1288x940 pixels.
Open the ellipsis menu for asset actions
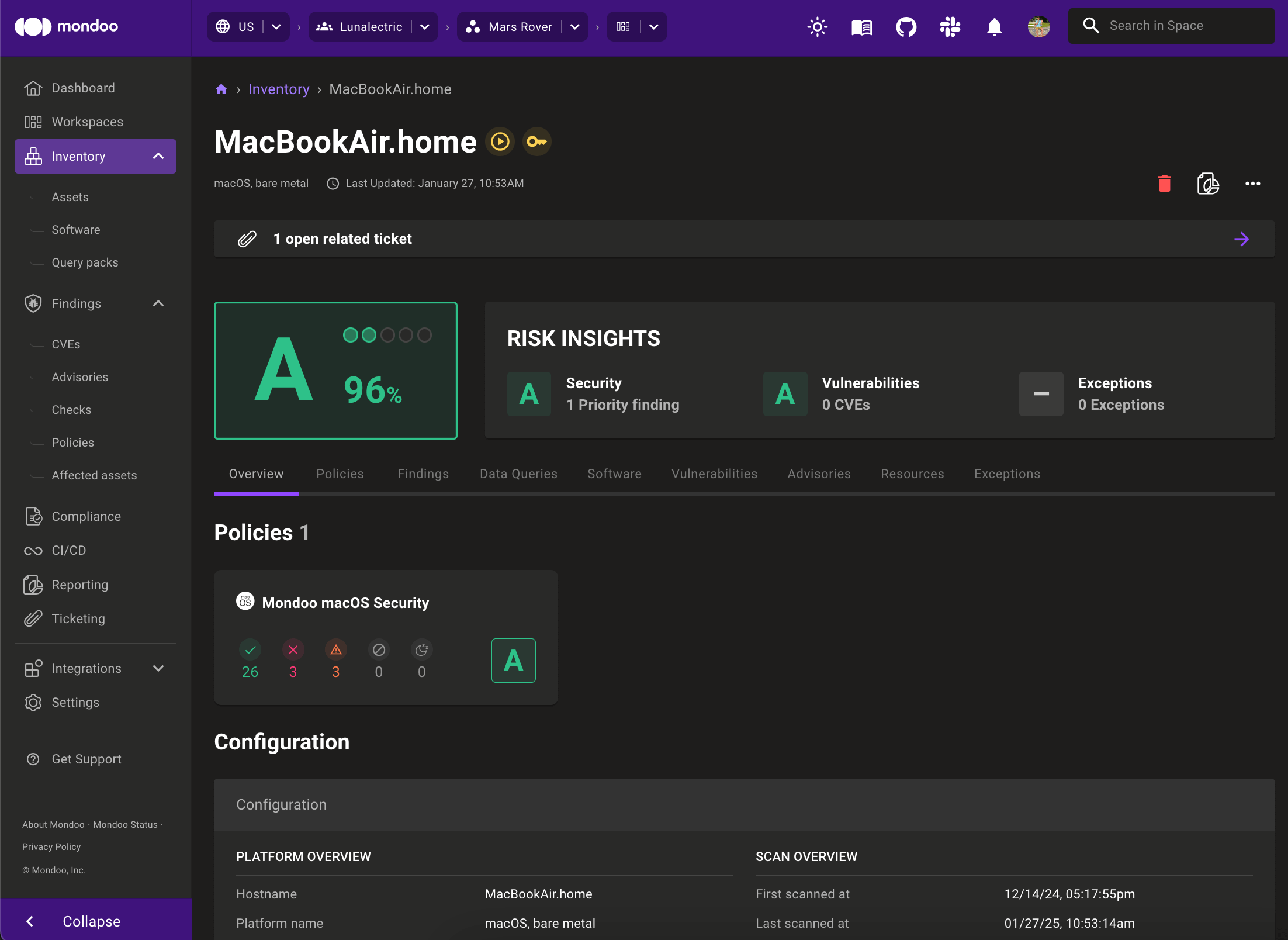[x=1252, y=184]
